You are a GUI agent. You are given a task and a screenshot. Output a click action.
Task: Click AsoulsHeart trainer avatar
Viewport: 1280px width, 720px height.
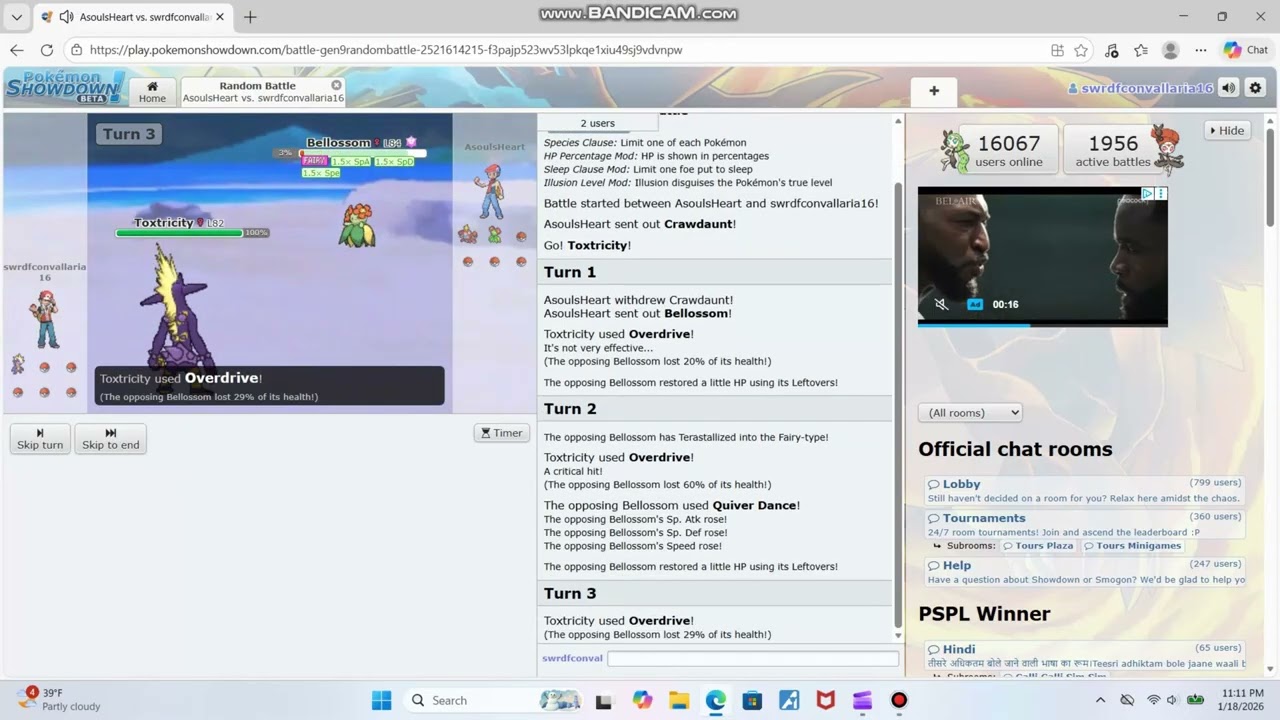[490, 190]
